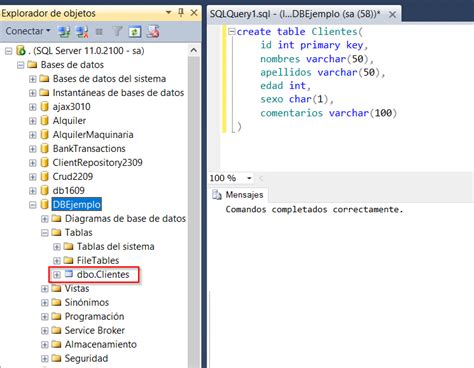Click the 'apellidos' column name in editor
The image size is (474, 368).
pyautogui.click(x=286, y=72)
